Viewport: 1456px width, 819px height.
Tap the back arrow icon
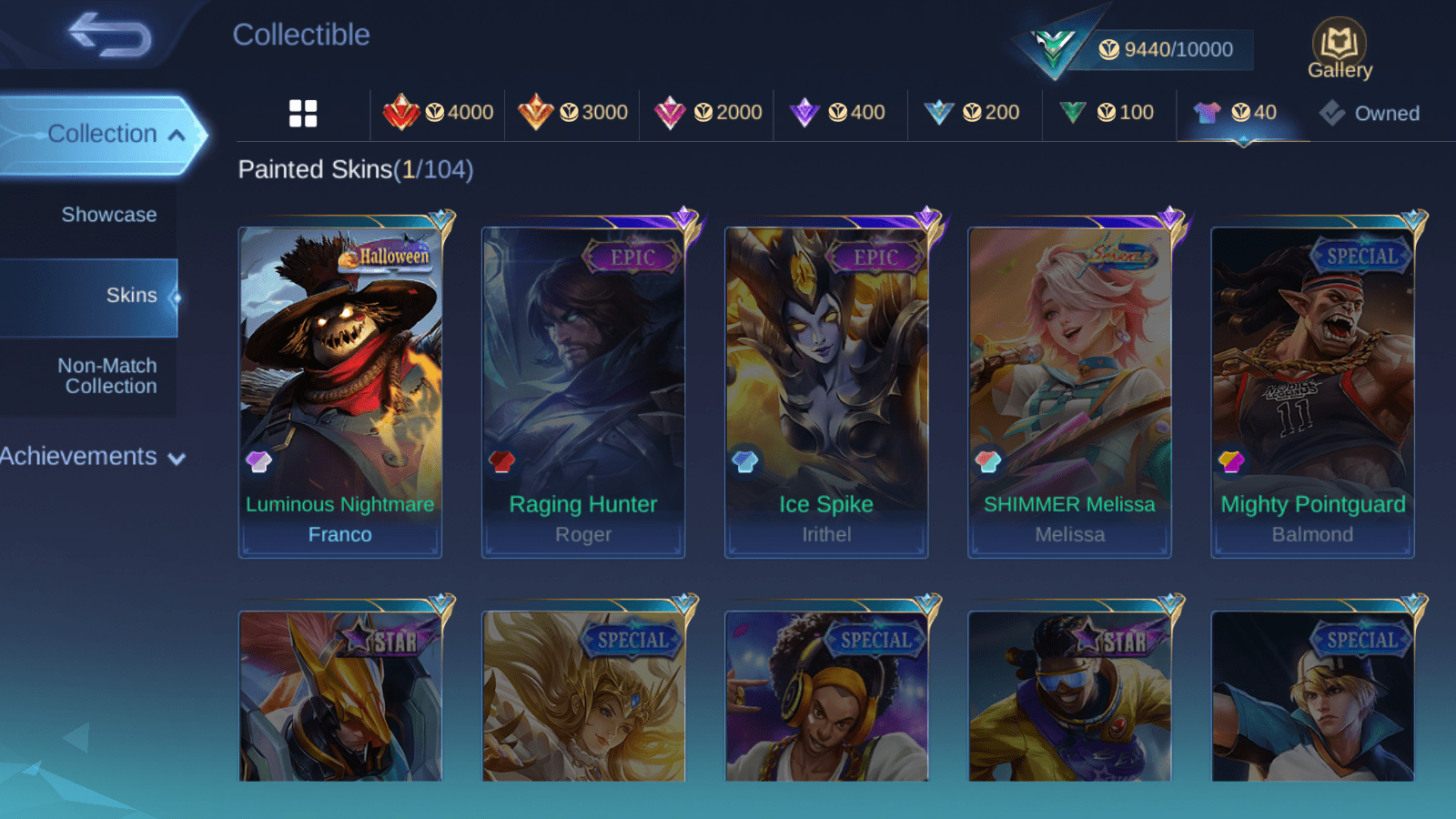coord(110,35)
